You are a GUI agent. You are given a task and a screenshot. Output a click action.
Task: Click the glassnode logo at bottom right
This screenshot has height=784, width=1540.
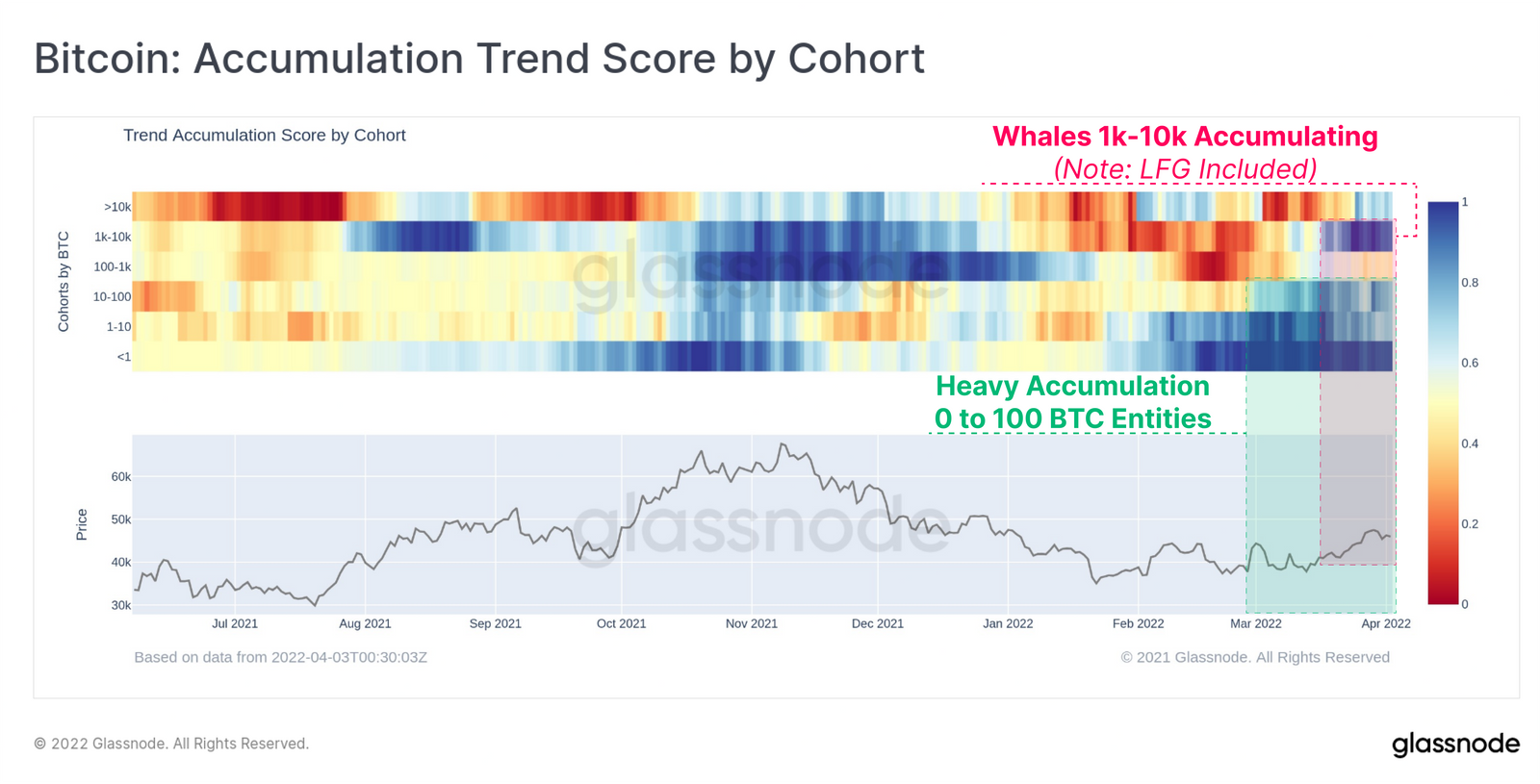coord(1455,745)
